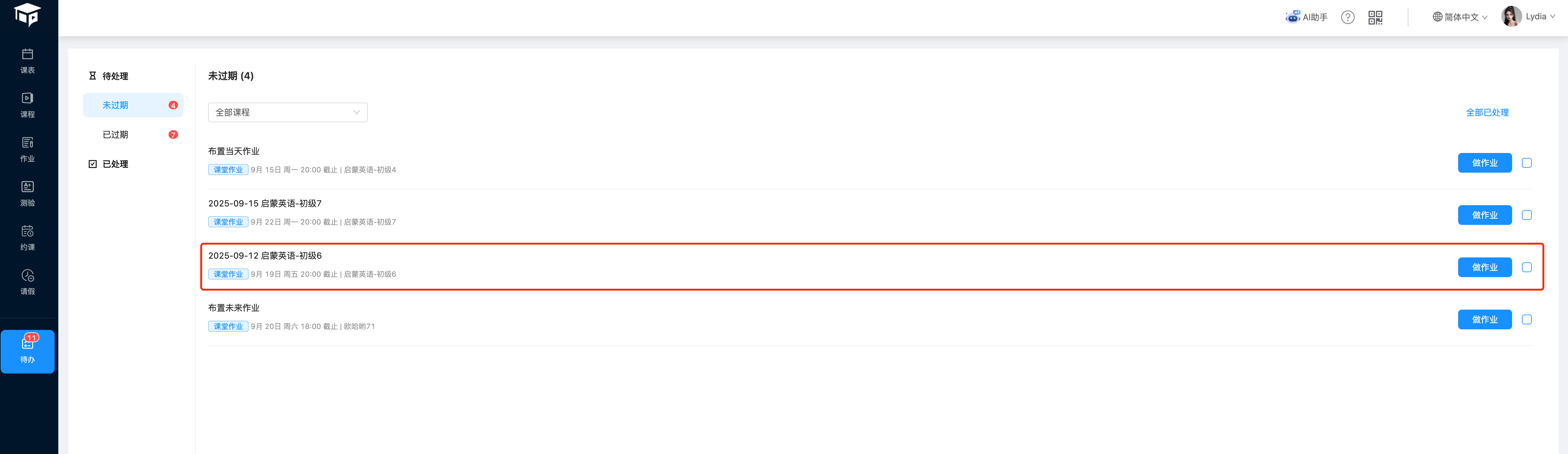
Task: Open the 课表 schedule icon in sidebar
Action: [27, 60]
